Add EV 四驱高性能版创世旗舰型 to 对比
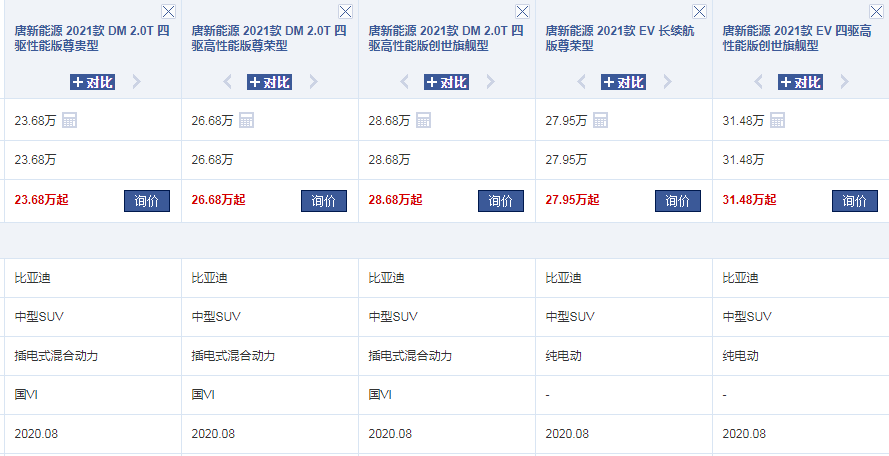This screenshot has width=889, height=456. point(800,82)
